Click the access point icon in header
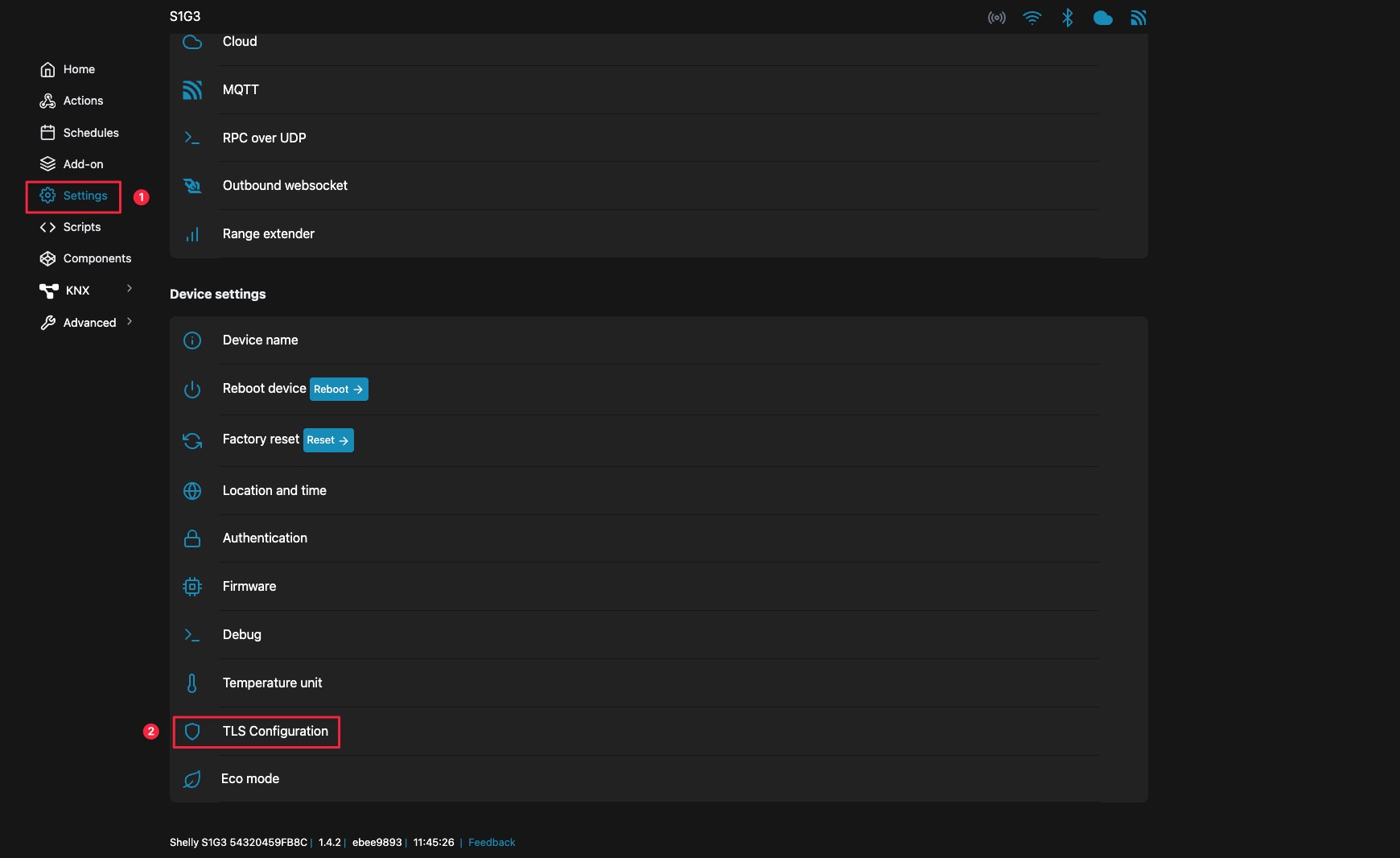Viewport: 1400px width, 858px height. coord(997,18)
